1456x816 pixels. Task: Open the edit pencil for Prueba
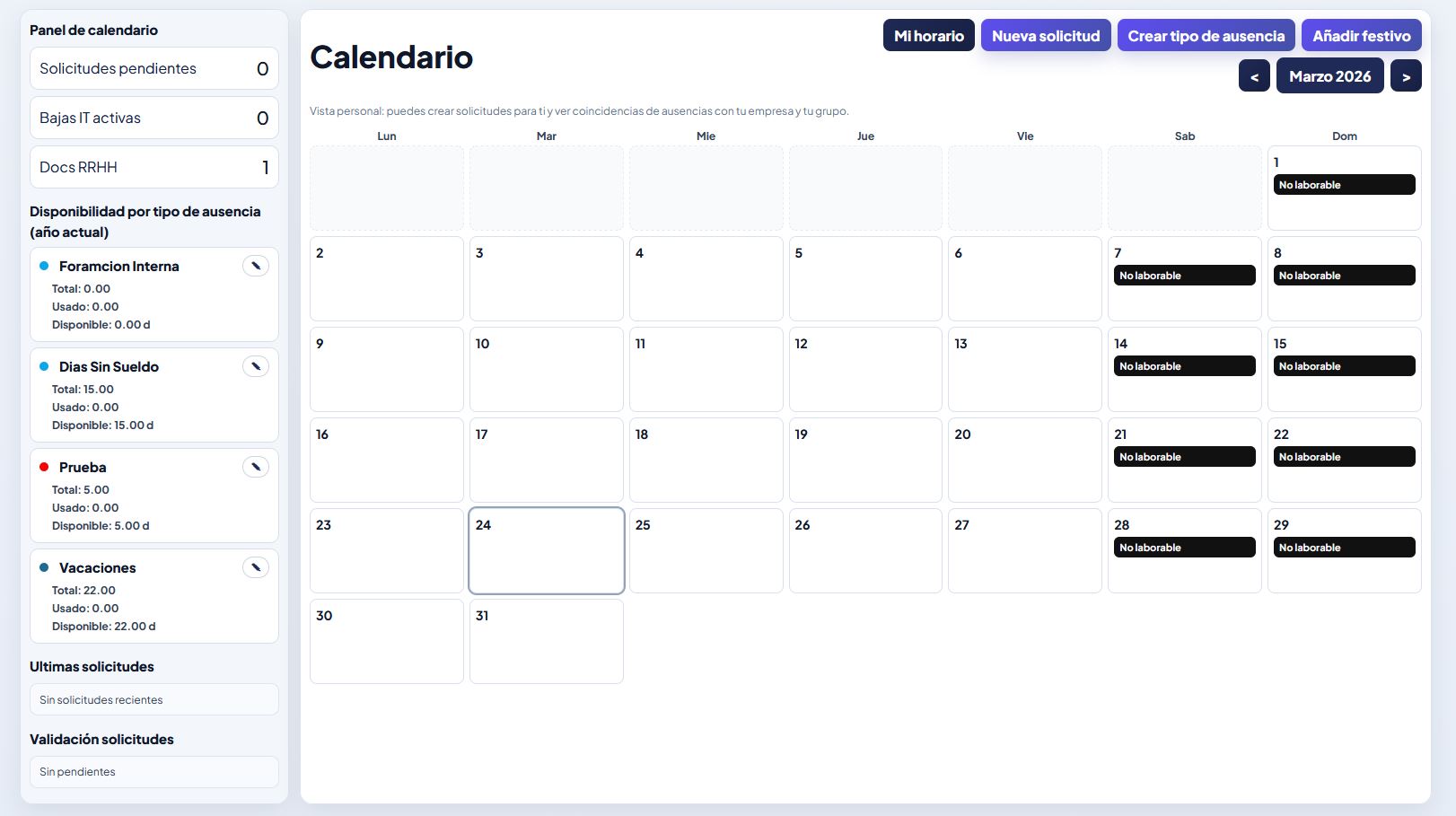256,467
